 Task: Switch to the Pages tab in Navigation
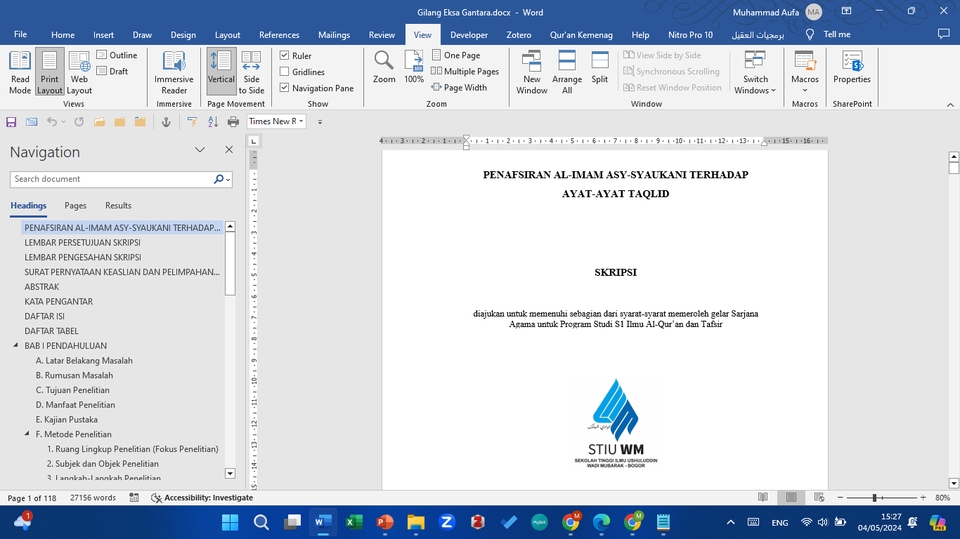(75, 205)
